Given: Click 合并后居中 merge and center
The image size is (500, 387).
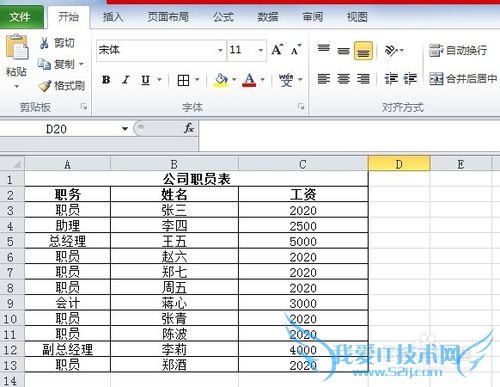Looking at the screenshot, I should click(463, 79).
